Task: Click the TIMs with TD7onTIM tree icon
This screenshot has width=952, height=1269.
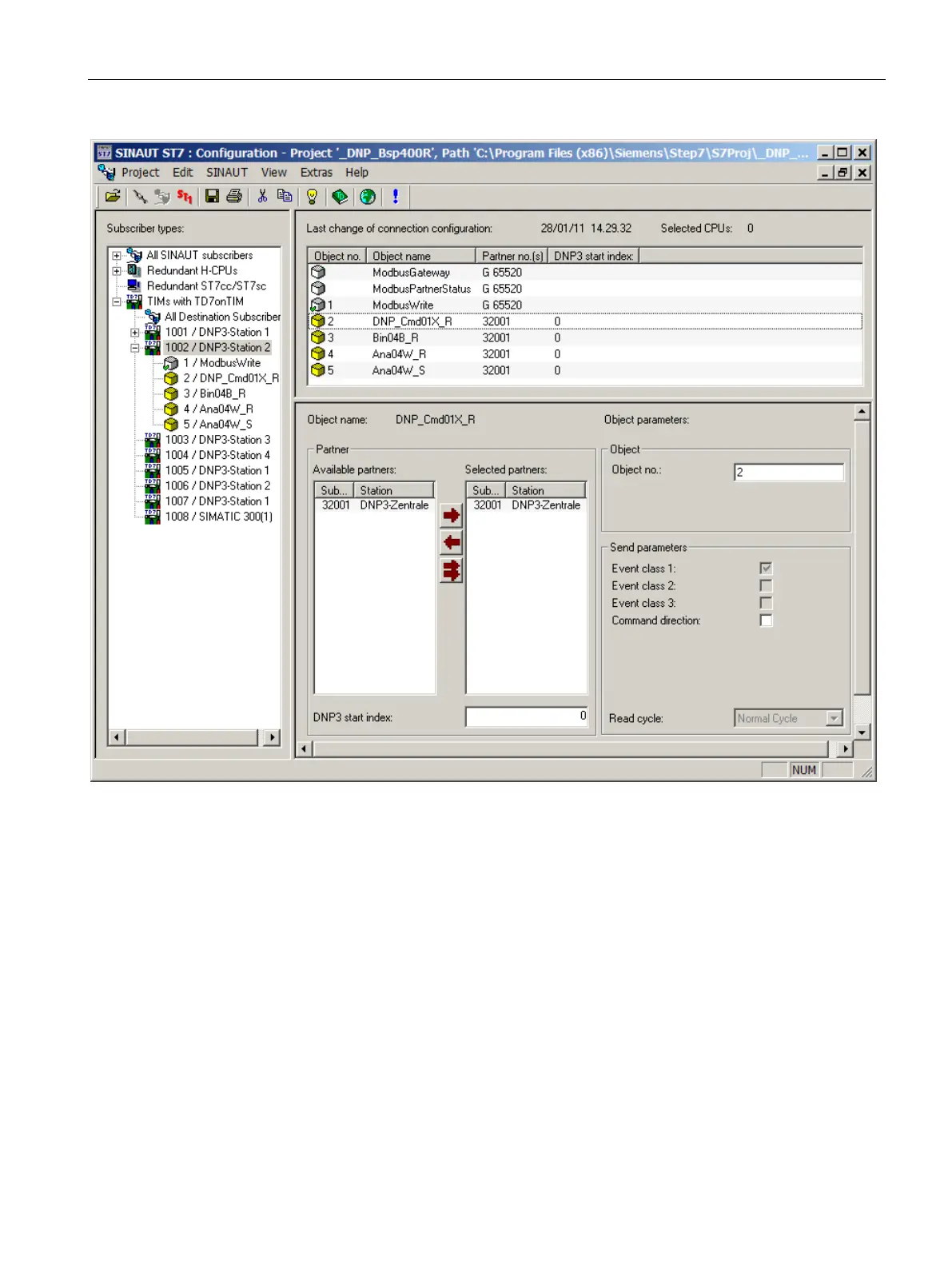Action: (x=134, y=301)
